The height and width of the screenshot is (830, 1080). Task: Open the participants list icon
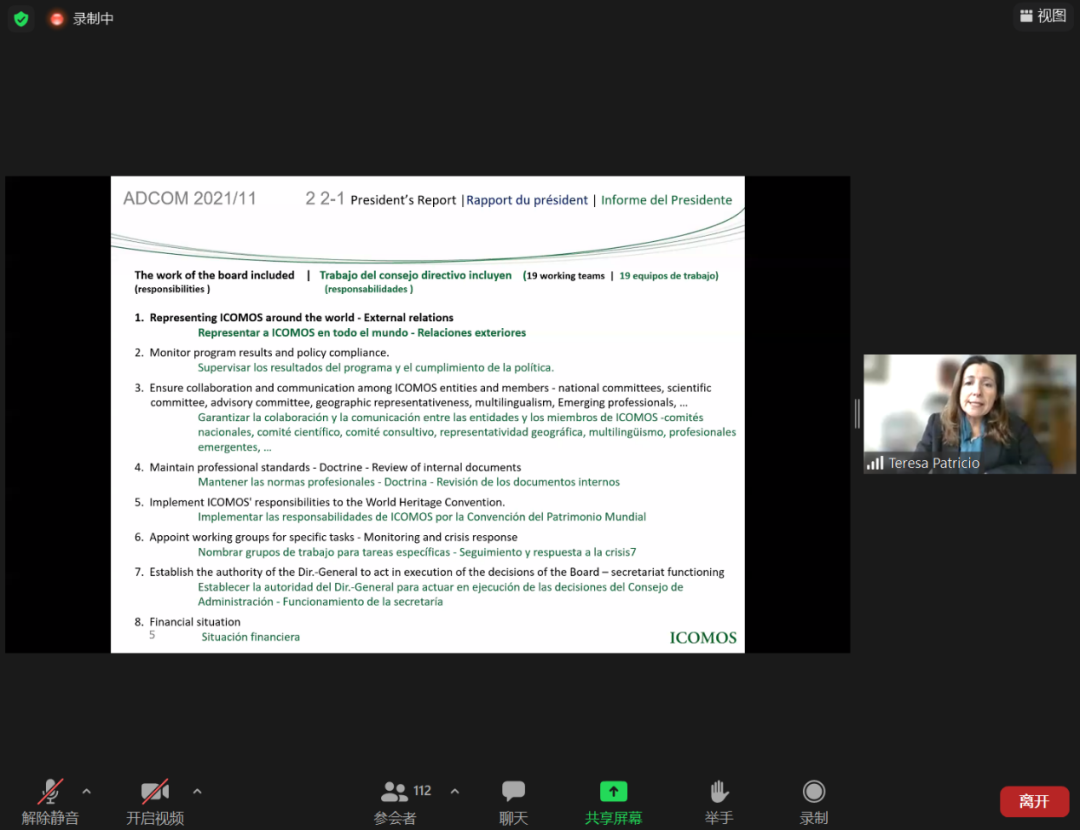(395, 792)
